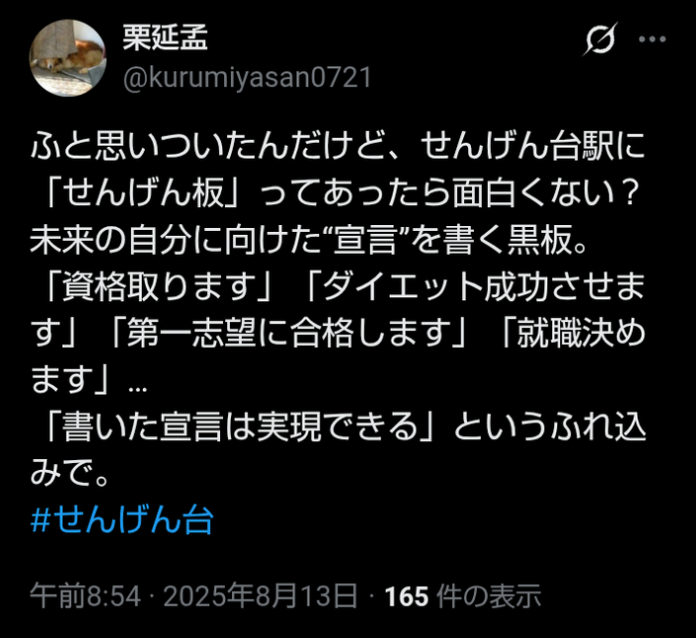Click the bold 165 view count
This screenshot has height=638, width=696.
407,596
